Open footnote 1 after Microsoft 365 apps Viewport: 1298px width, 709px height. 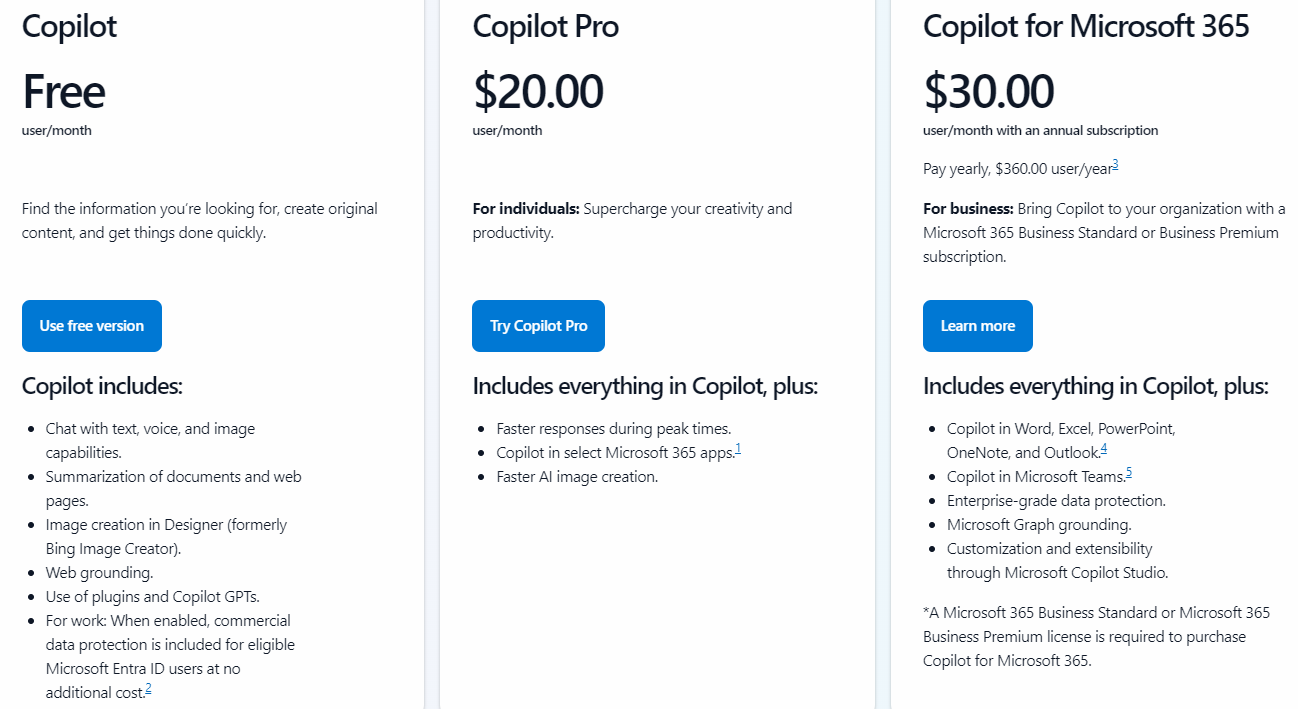[738, 449]
